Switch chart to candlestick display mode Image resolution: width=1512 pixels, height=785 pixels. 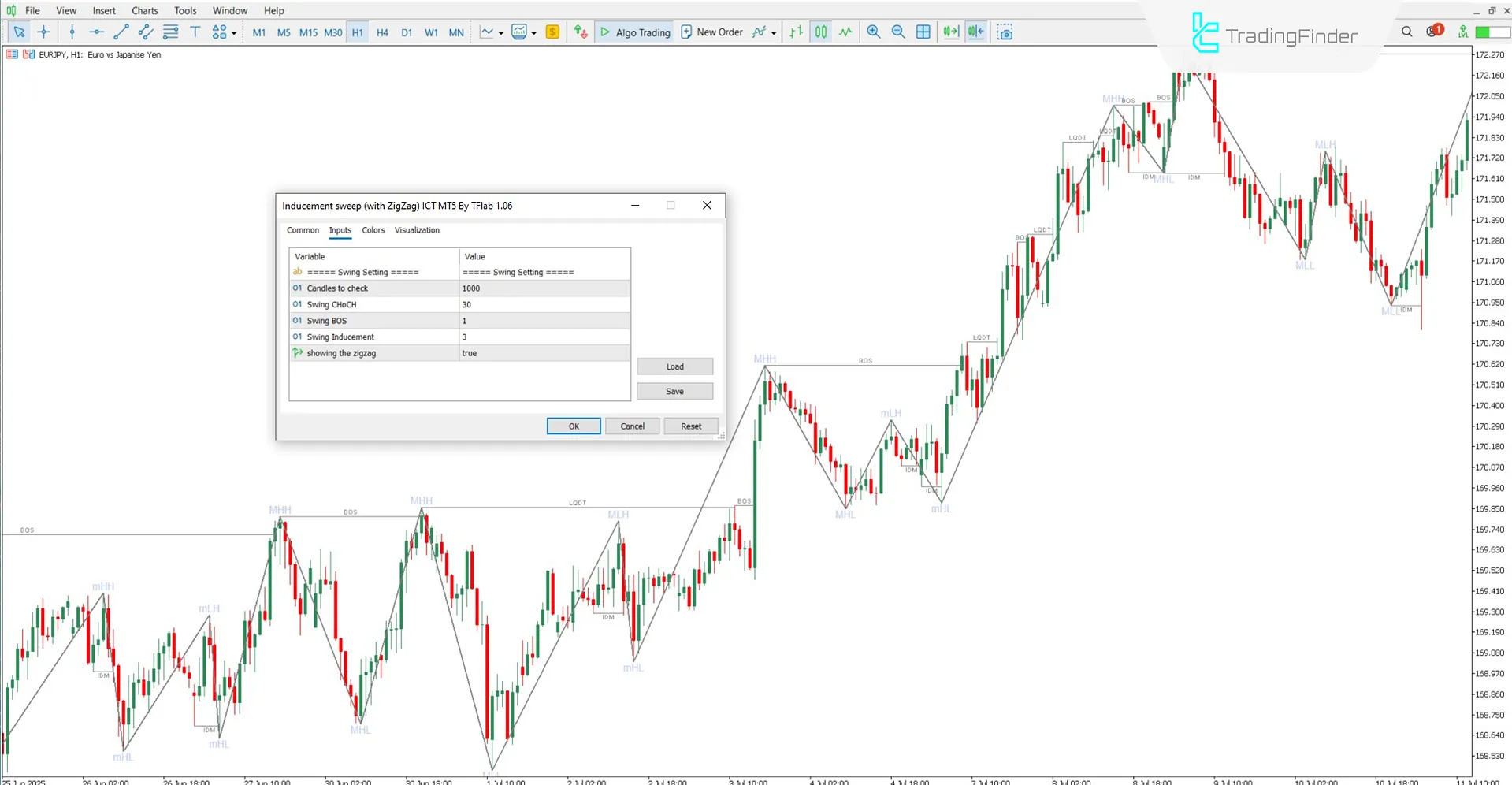coord(820,32)
